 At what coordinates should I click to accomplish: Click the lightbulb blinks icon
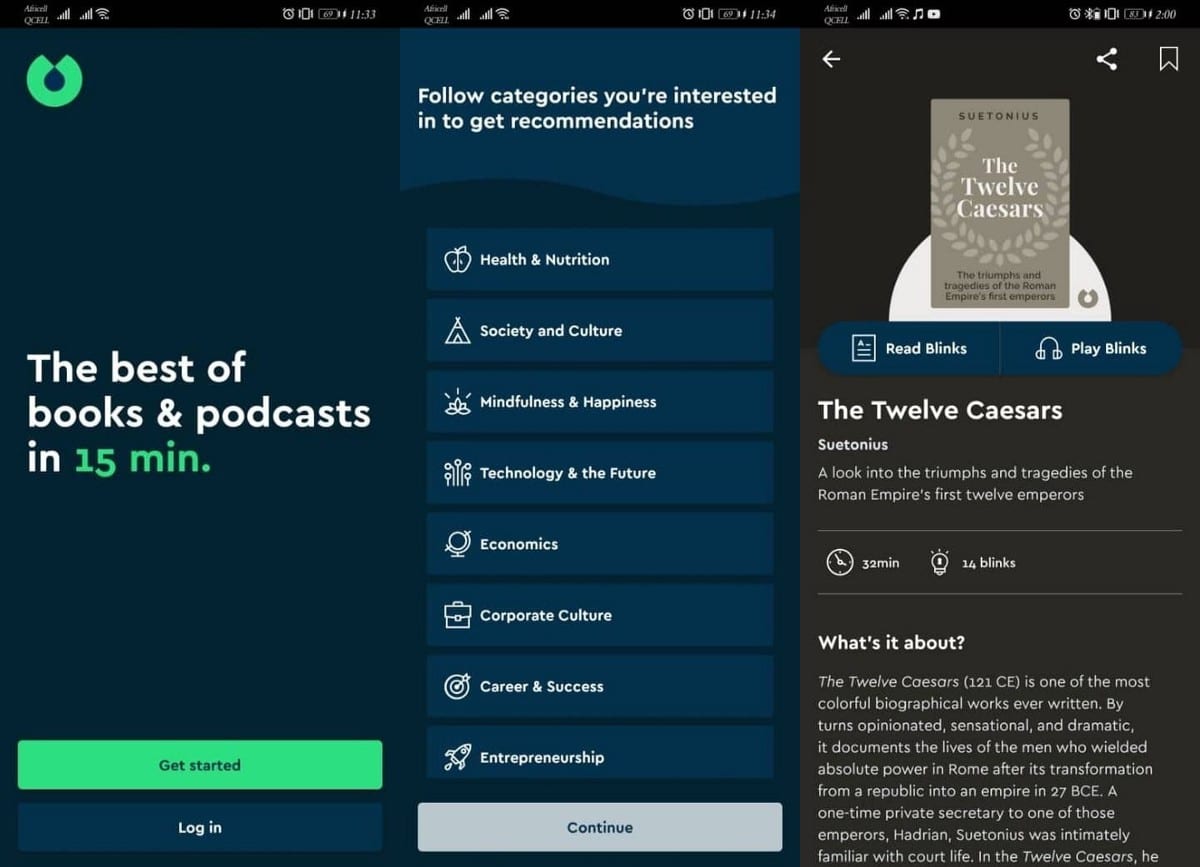pyautogui.click(x=939, y=563)
